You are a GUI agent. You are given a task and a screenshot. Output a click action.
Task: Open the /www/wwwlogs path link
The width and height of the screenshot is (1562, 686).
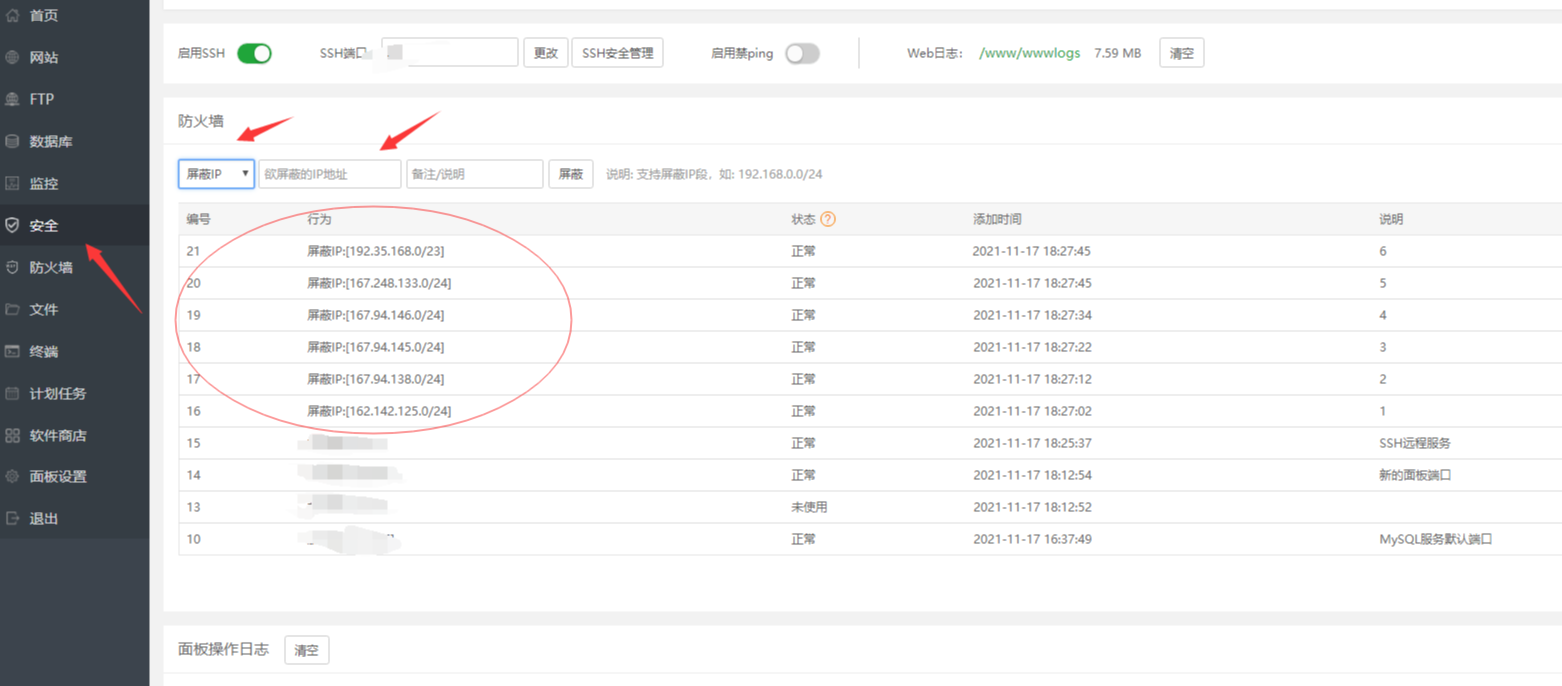click(x=1029, y=53)
